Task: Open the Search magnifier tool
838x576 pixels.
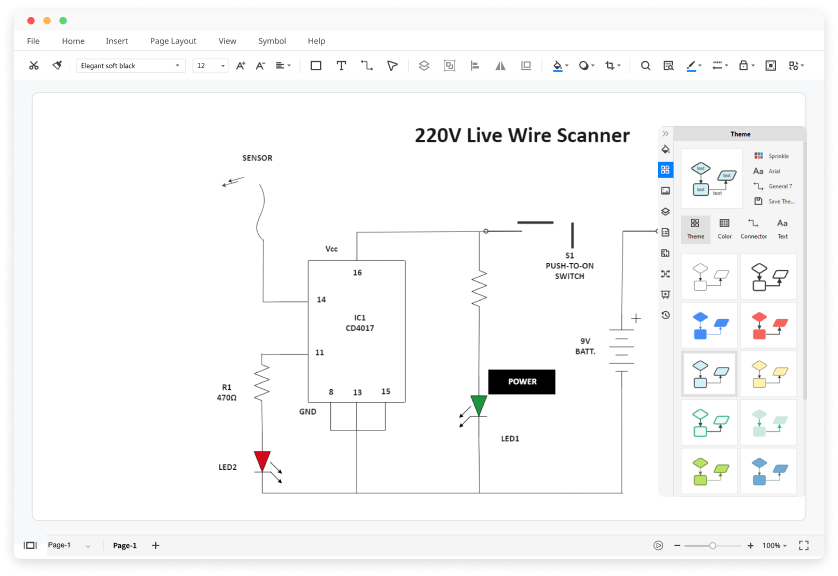Action: [x=646, y=65]
